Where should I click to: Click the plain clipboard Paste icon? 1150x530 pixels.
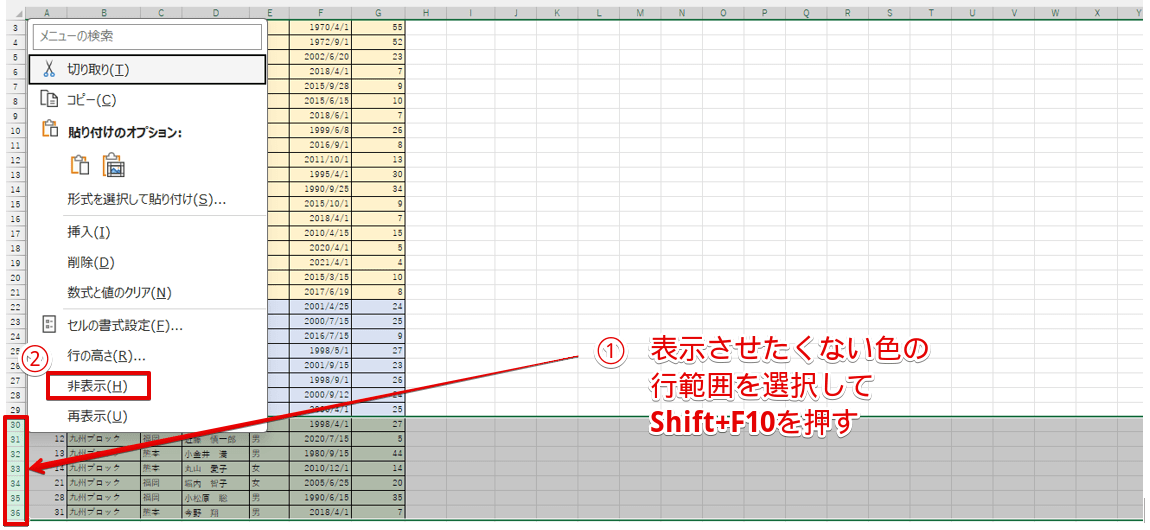coord(79,165)
